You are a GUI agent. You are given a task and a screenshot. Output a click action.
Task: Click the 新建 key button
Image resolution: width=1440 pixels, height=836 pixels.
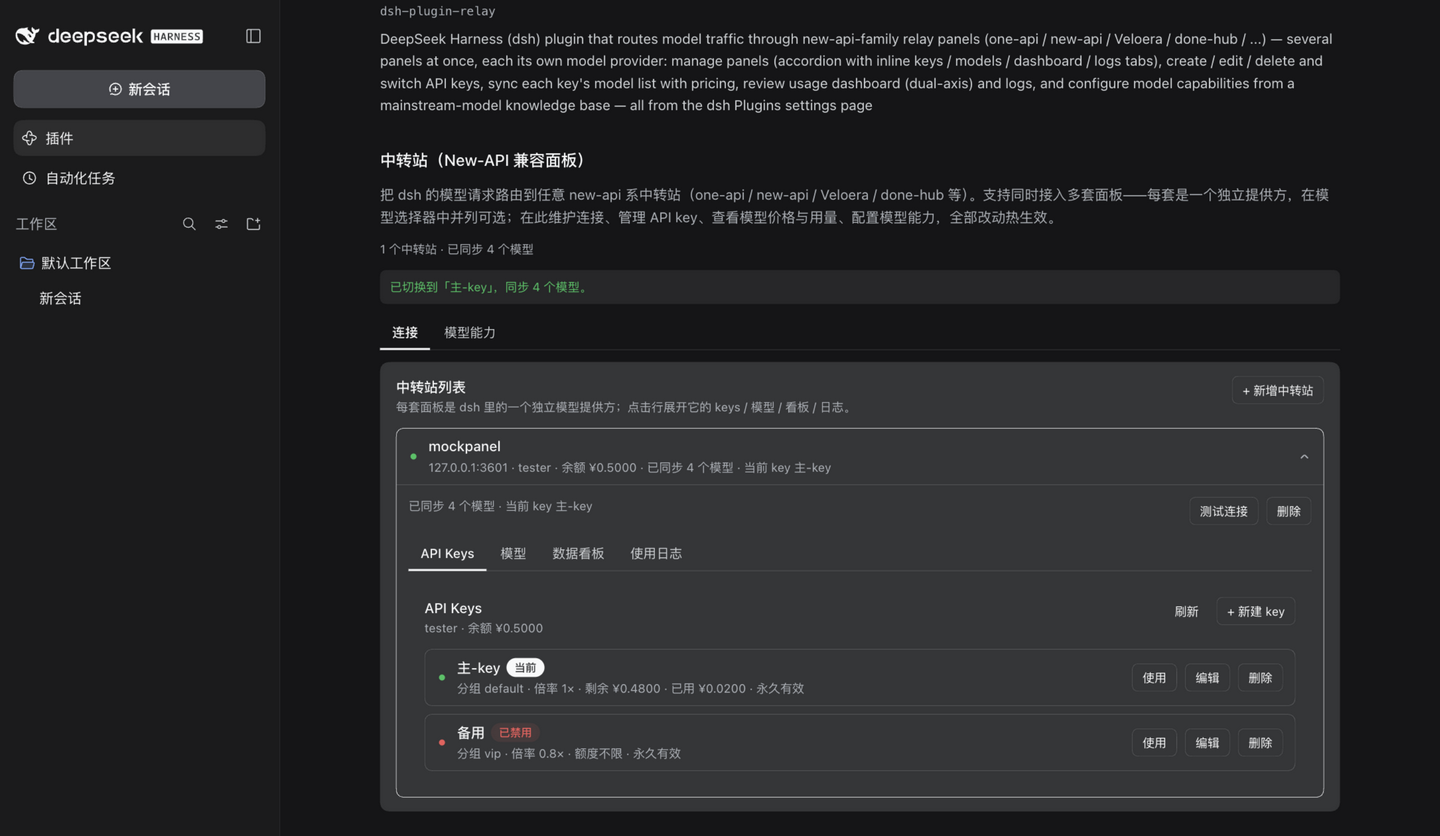[x=1256, y=611]
